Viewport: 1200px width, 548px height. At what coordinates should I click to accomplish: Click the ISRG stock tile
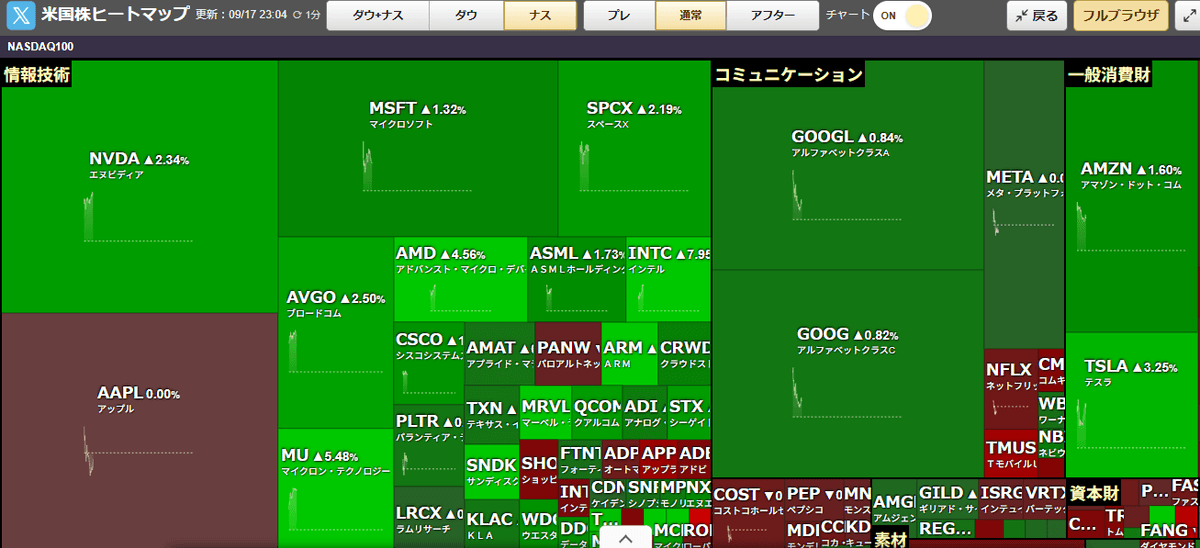point(1000,499)
